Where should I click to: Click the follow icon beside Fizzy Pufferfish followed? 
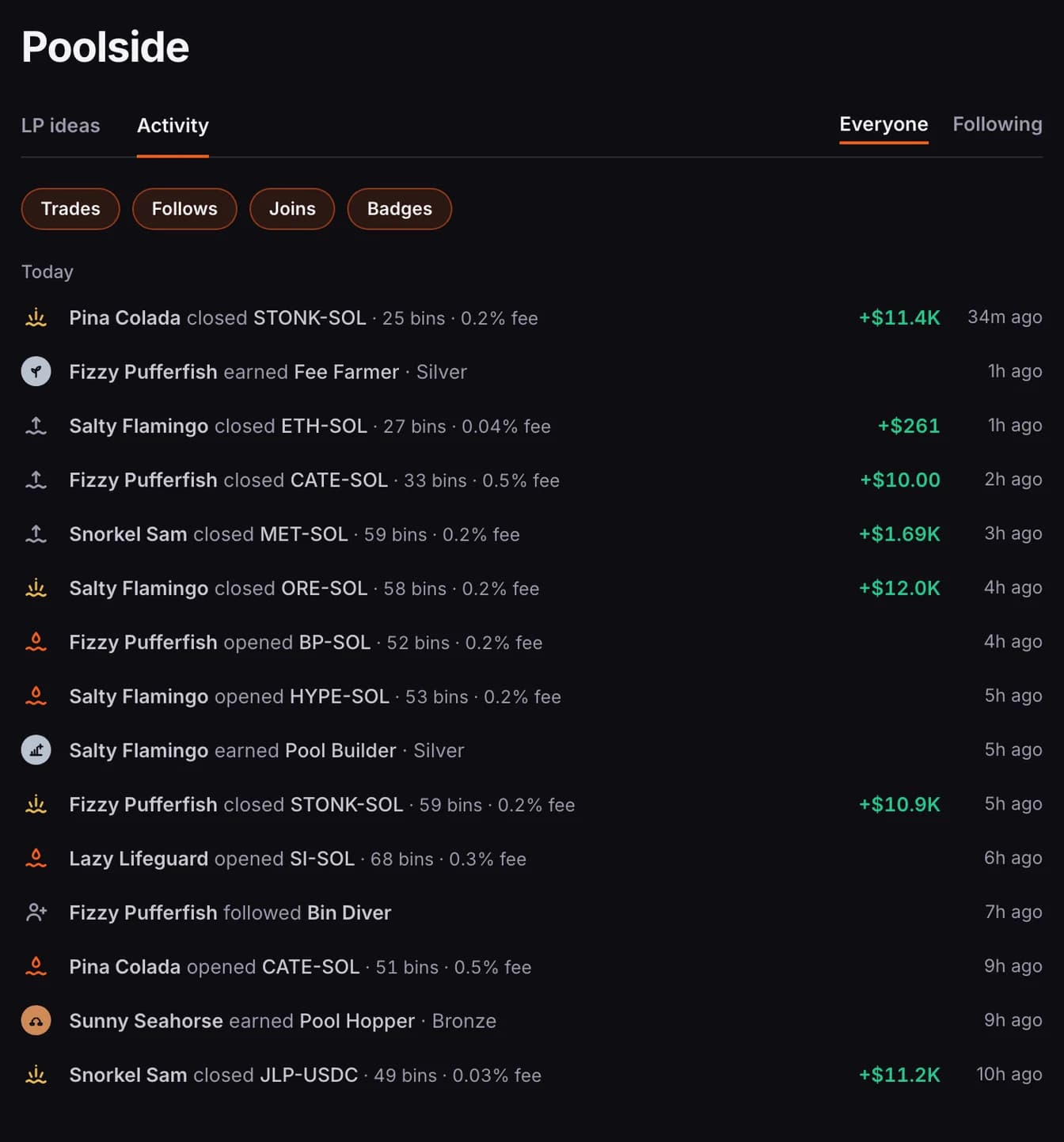[x=36, y=912]
